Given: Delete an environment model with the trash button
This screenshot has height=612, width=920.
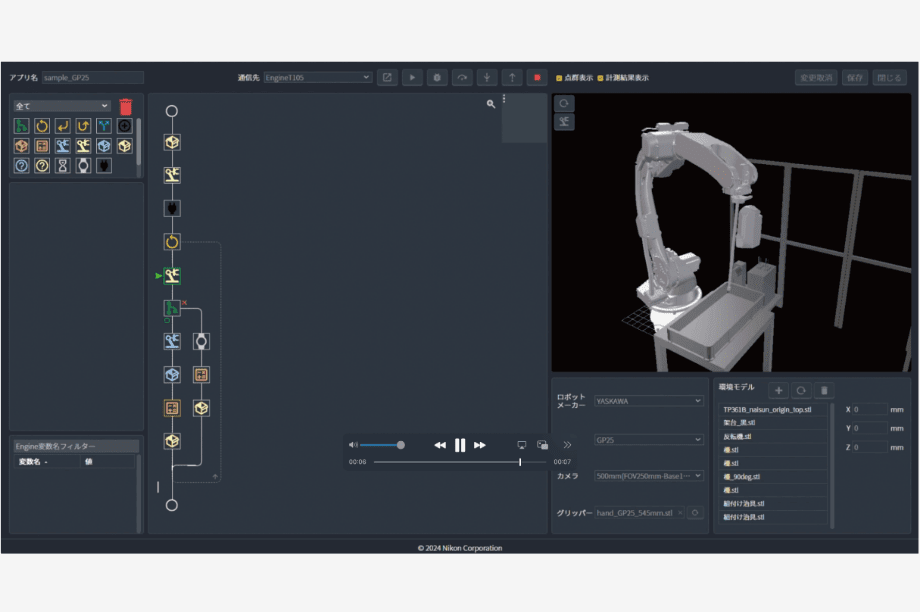Looking at the screenshot, I should point(824,390).
